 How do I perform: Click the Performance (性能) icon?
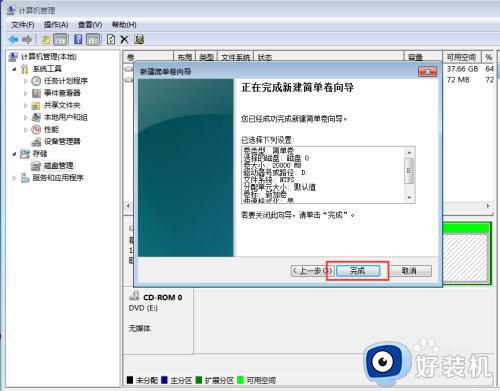[36, 129]
